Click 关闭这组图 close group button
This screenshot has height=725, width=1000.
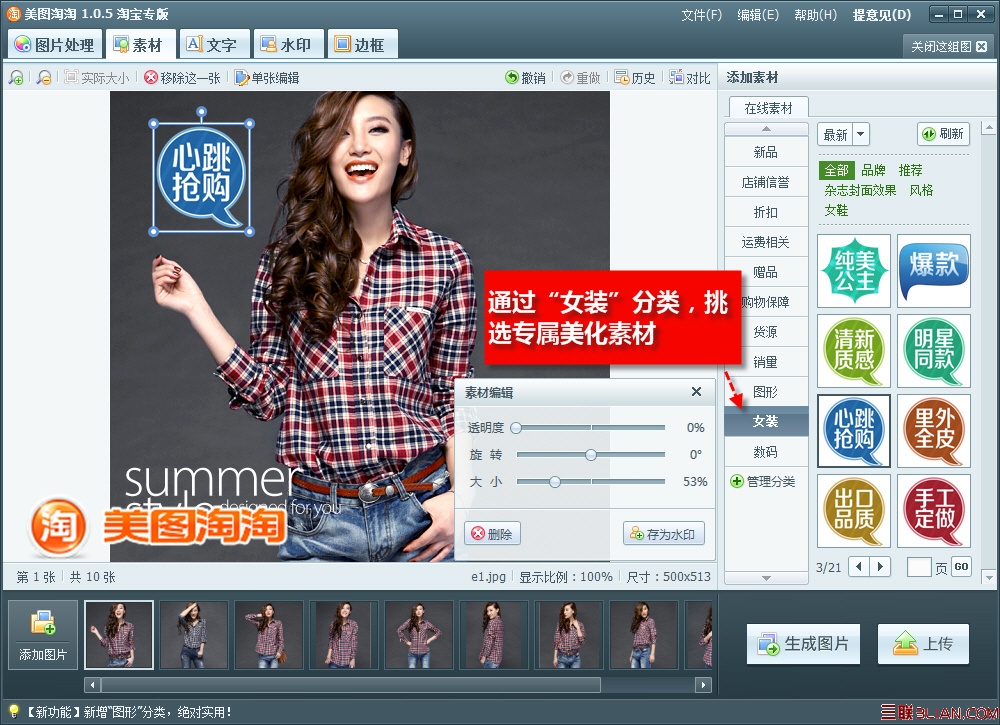[948, 47]
